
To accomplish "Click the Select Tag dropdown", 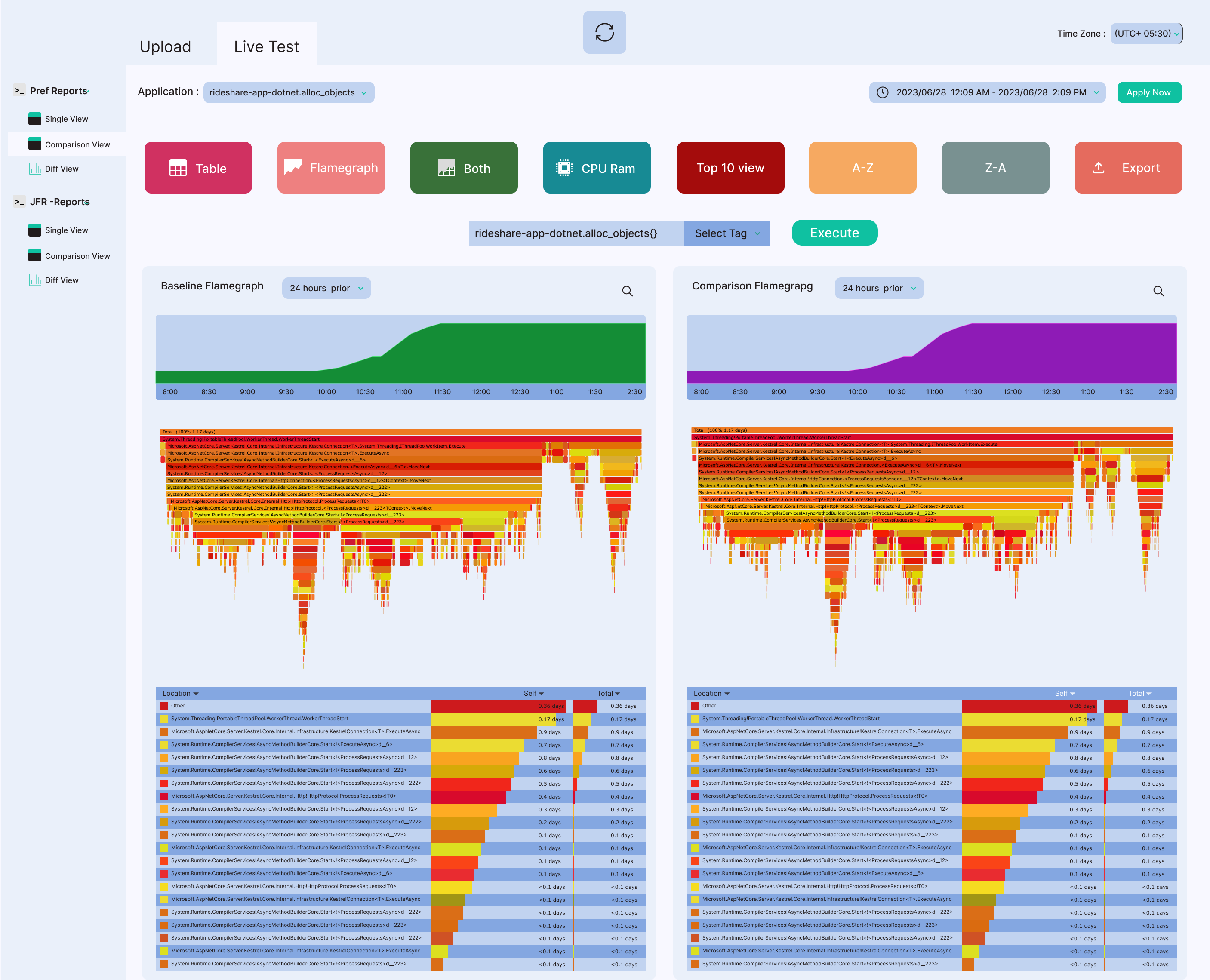I will click(728, 233).
